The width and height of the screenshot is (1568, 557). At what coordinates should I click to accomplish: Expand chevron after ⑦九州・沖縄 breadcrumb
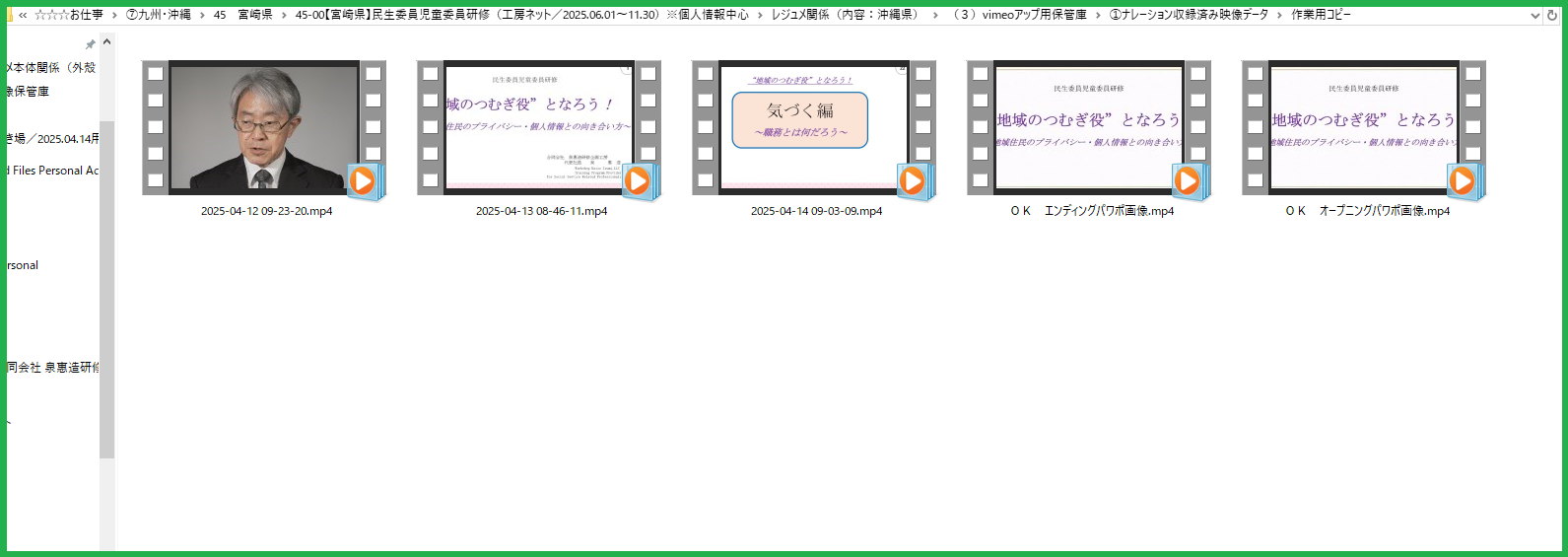coord(202,15)
